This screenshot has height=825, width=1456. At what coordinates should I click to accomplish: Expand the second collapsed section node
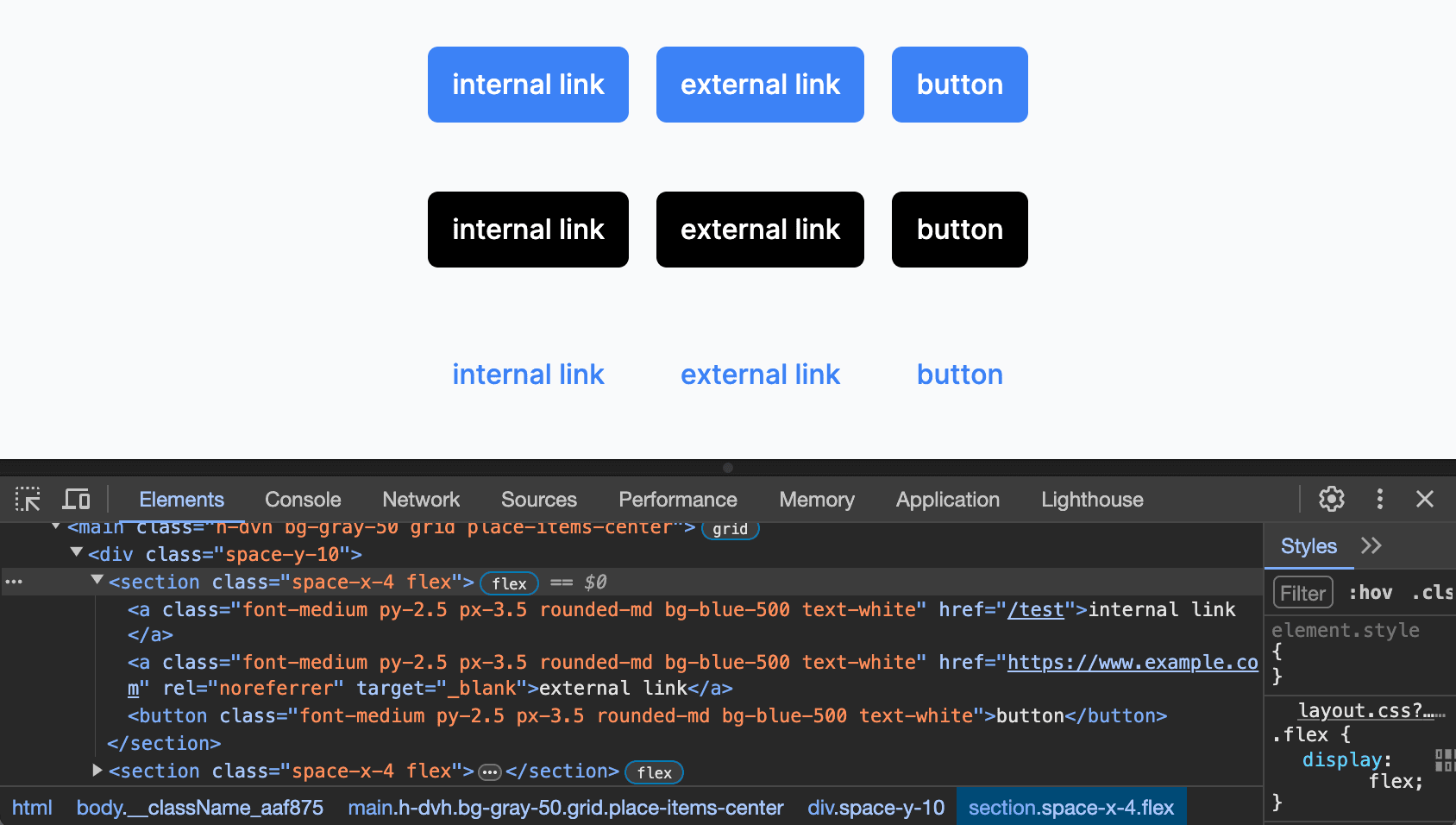(x=97, y=771)
